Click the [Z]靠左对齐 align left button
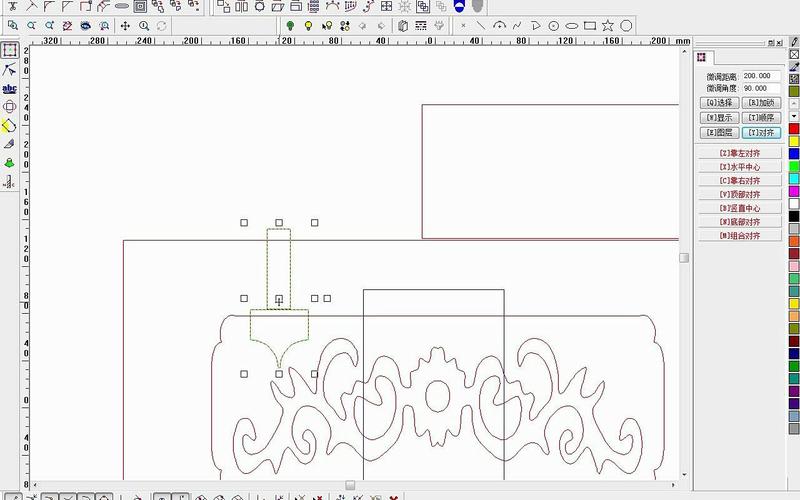Viewport: 800px width, 500px height. pos(739,153)
